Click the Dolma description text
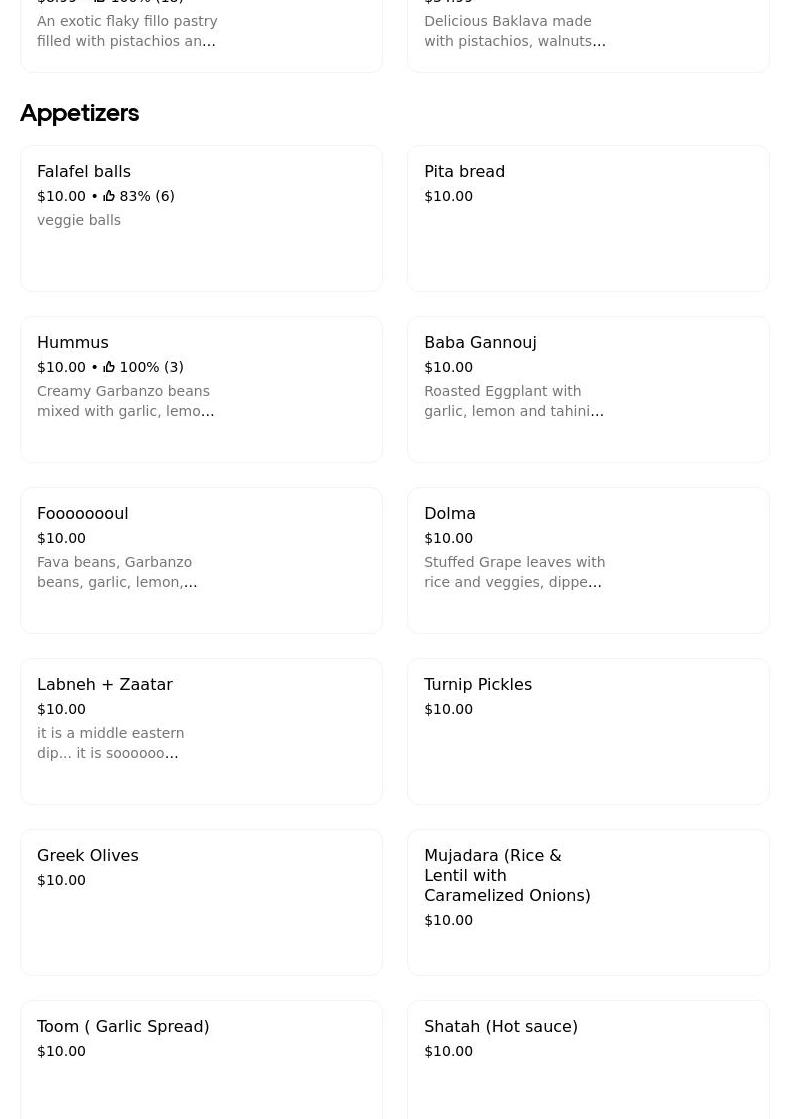 [514, 572]
